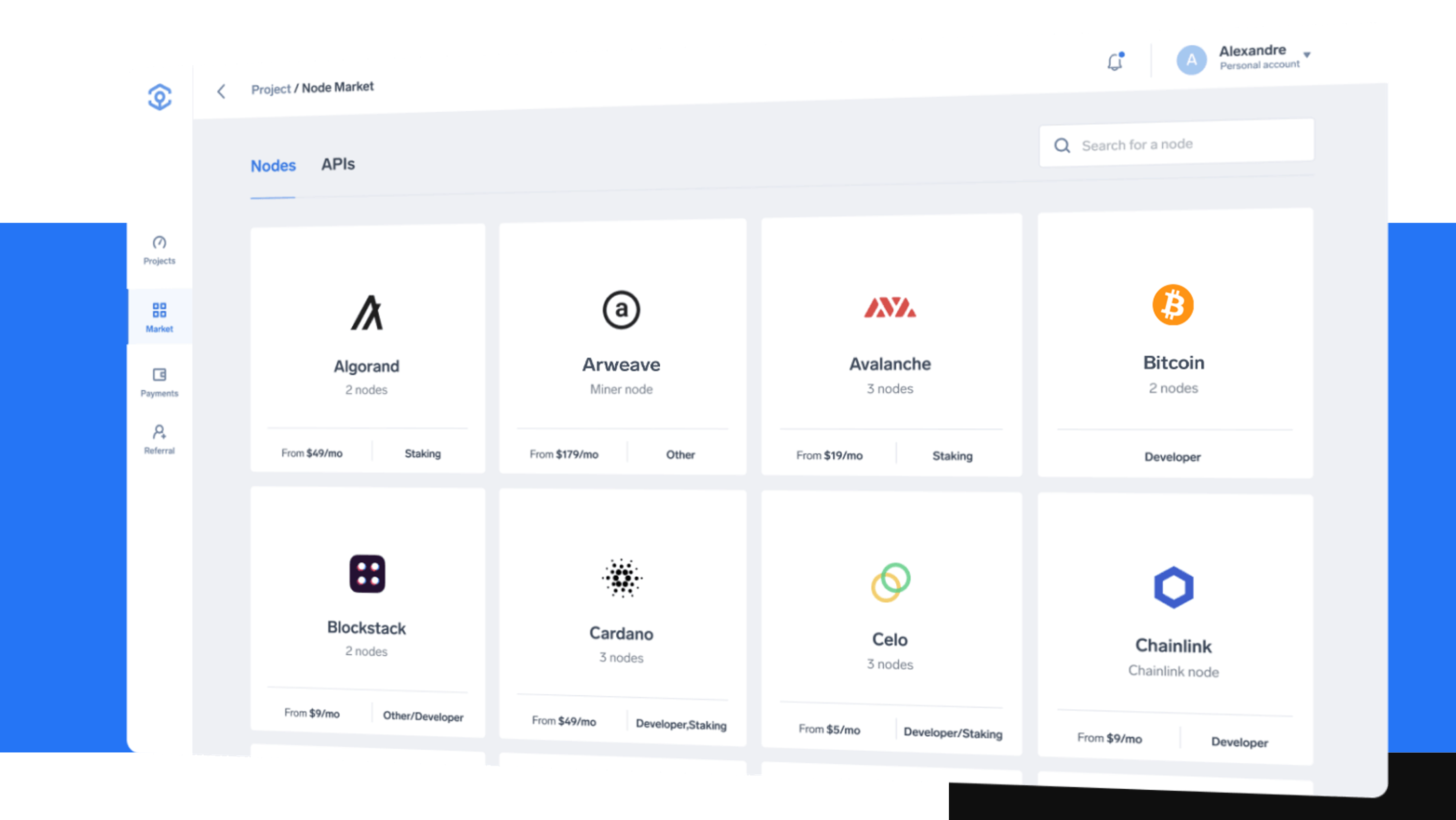Open the Chainlink card title
Screen dimensions: 1456x820
point(1173,646)
